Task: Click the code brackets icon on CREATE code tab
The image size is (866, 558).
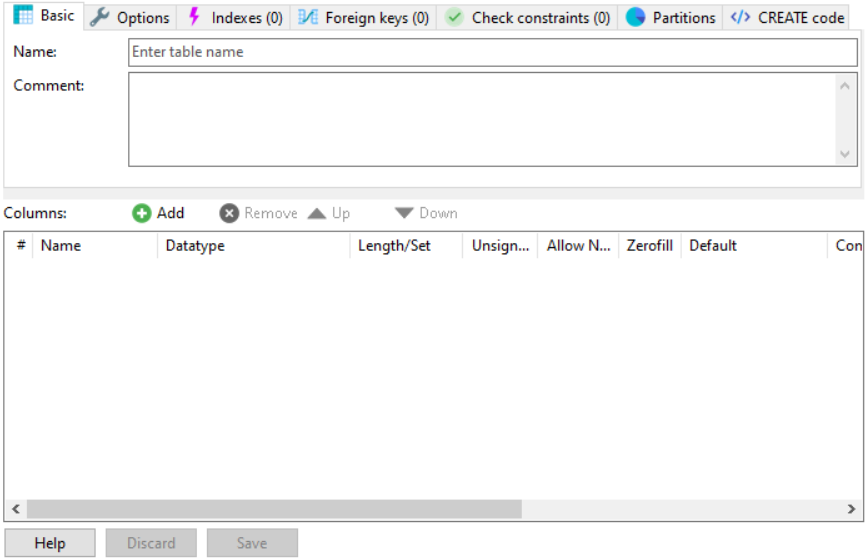Action: click(x=740, y=18)
